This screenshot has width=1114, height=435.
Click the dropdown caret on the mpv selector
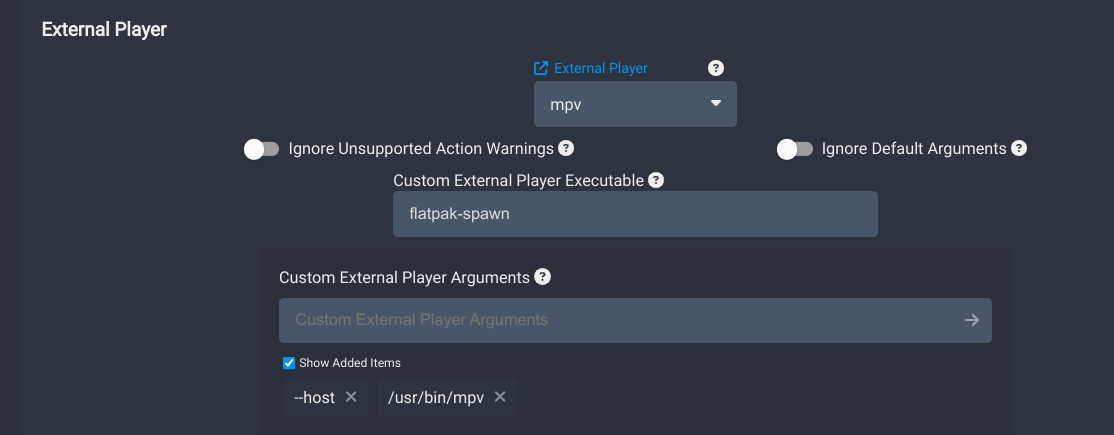[716, 103]
